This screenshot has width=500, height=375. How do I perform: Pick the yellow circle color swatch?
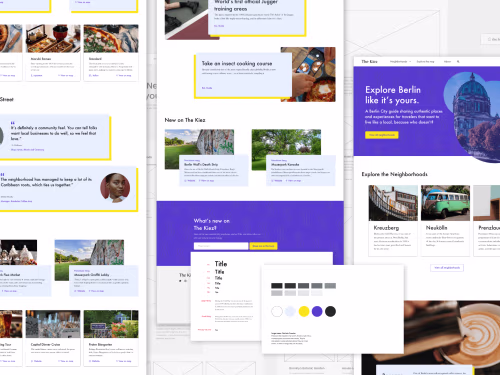tap(304, 311)
